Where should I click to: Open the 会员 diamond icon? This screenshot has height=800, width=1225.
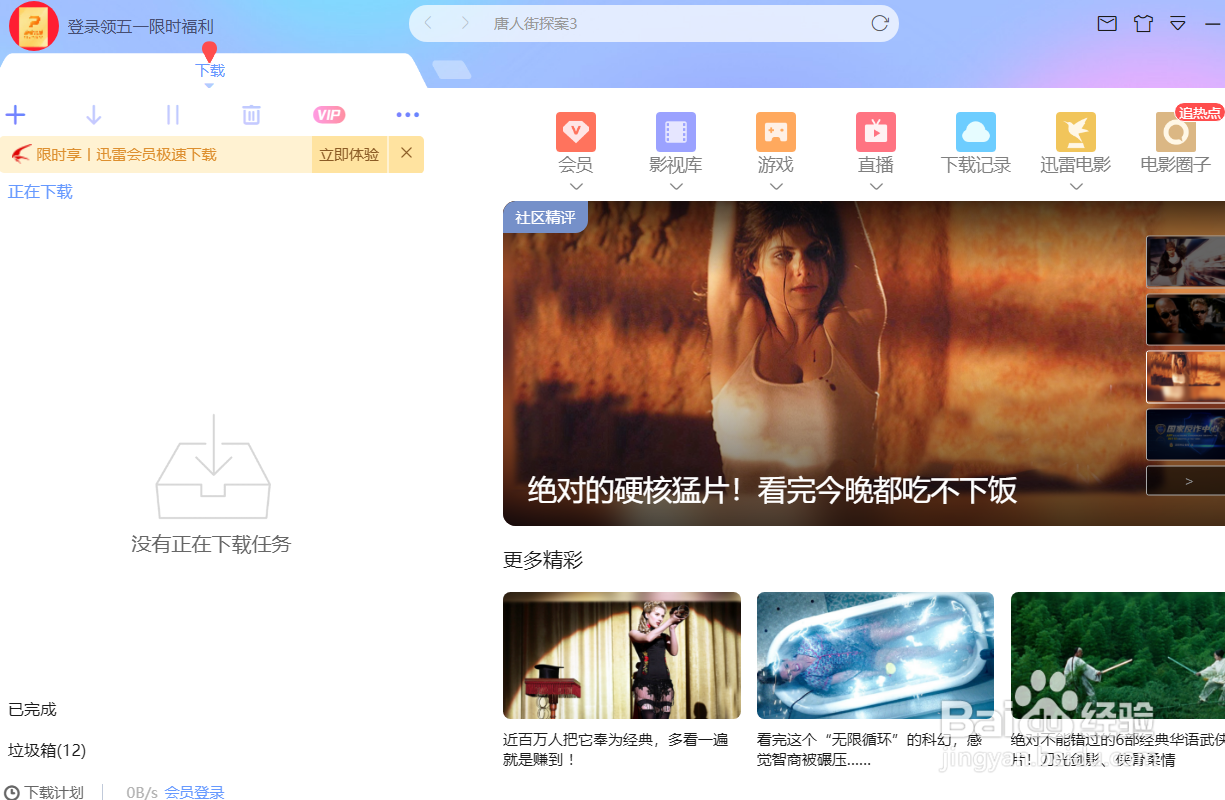(x=576, y=132)
